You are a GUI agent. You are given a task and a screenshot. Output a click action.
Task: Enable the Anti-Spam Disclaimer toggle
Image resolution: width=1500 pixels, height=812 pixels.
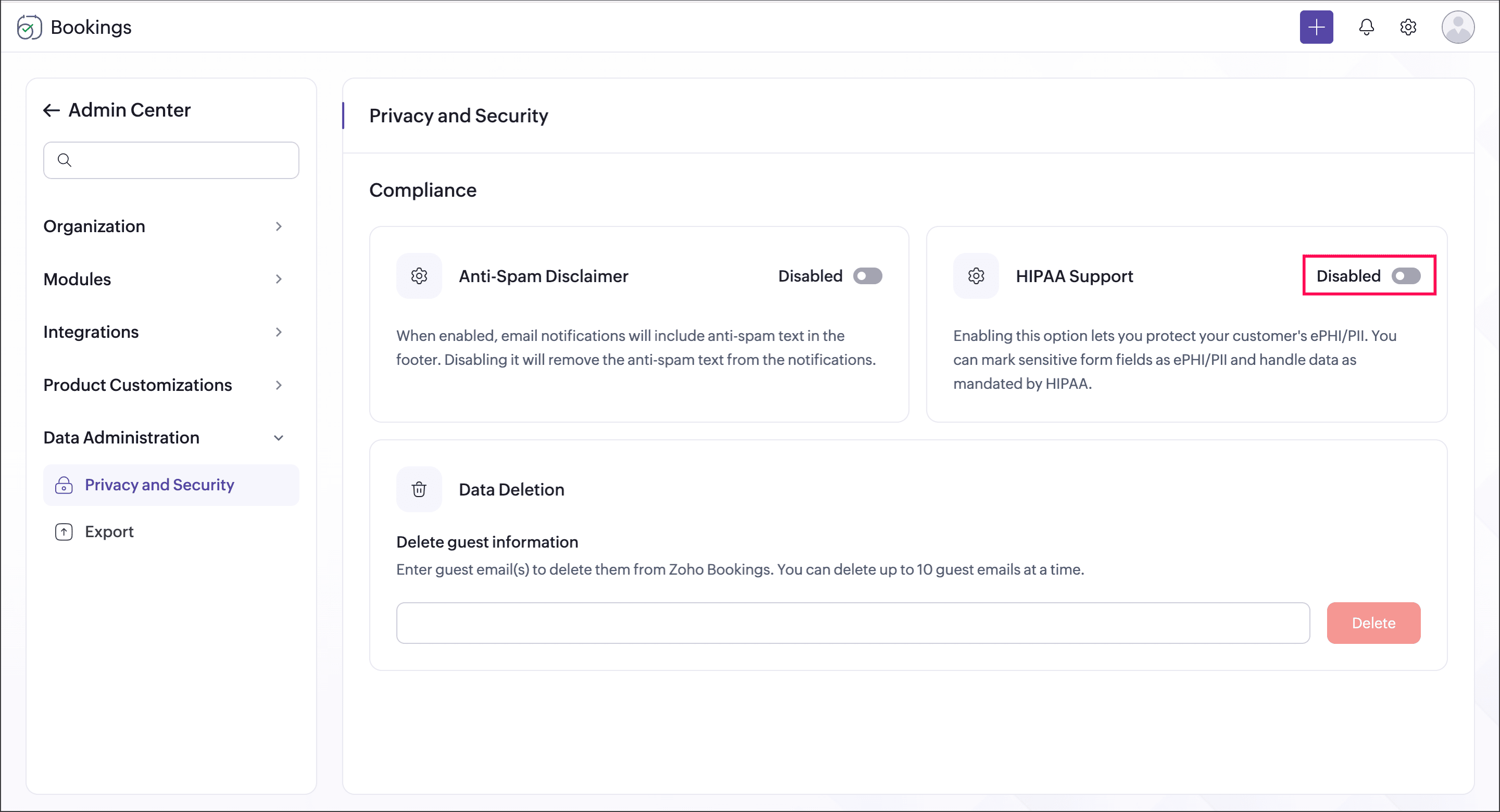[x=868, y=276]
